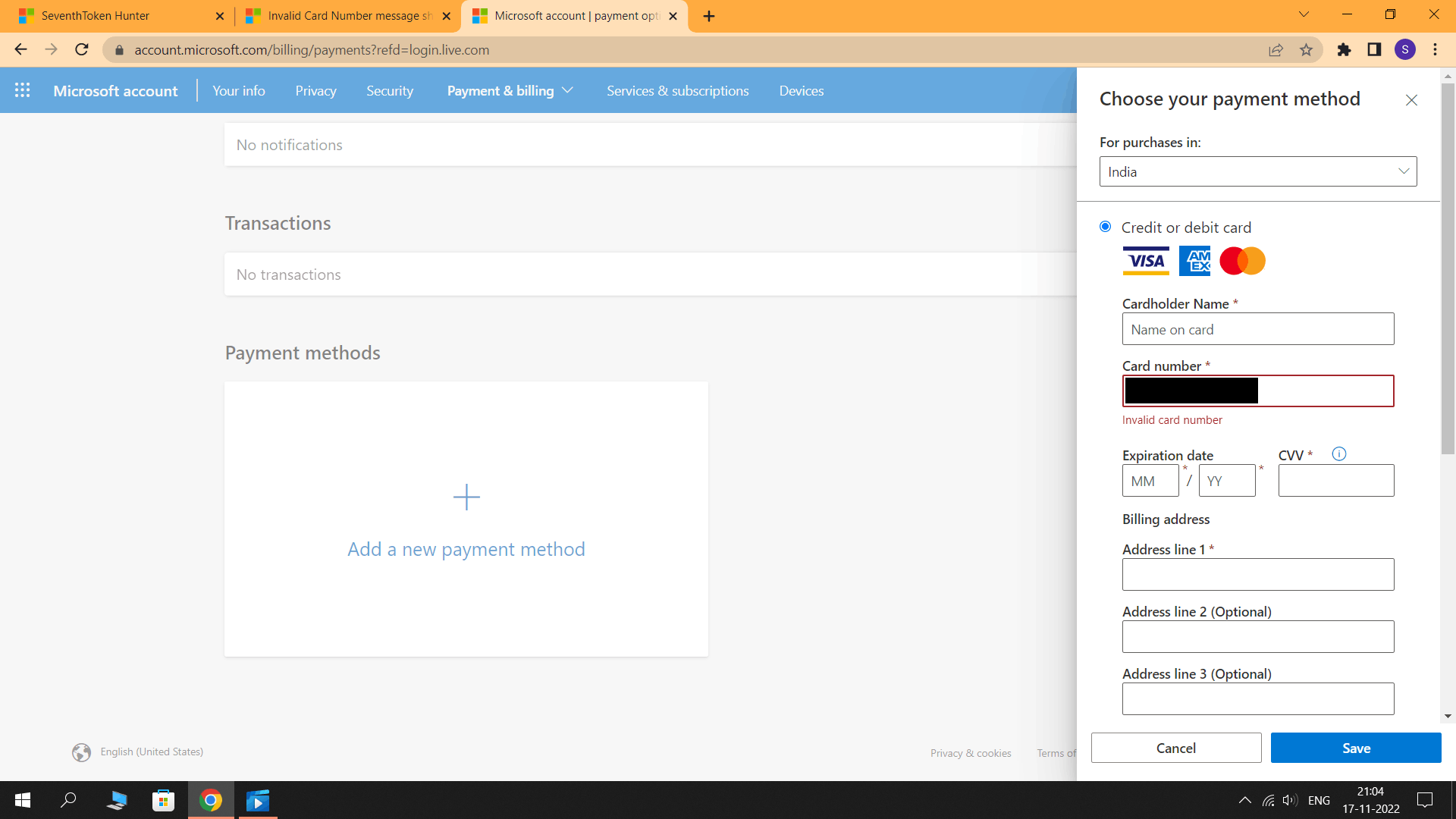Screen dimensions: 1456x819
Task: Click the CVV info tooltip icon
Action: click(1339, 454)
